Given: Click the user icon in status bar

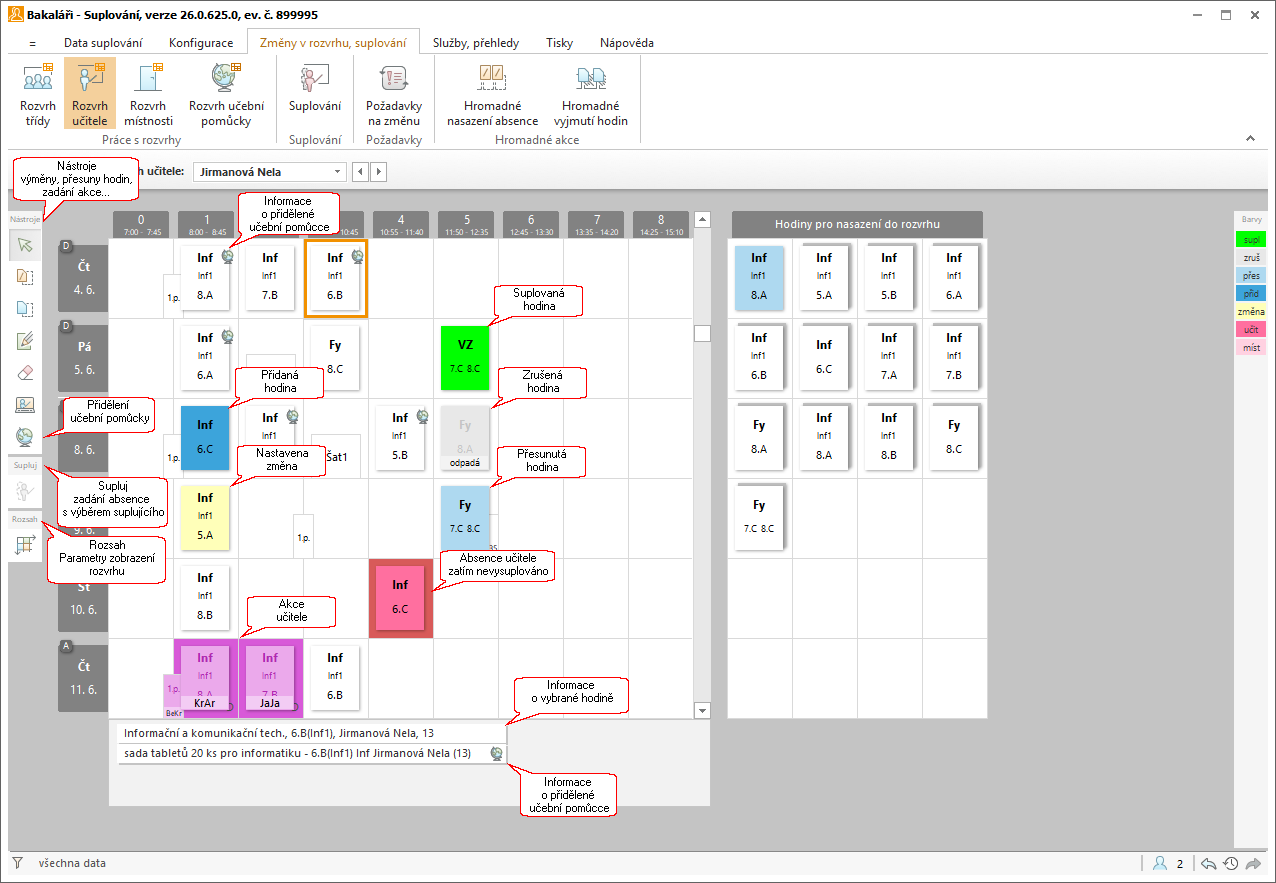Looking at the screenshot, I should (1160, 863).
